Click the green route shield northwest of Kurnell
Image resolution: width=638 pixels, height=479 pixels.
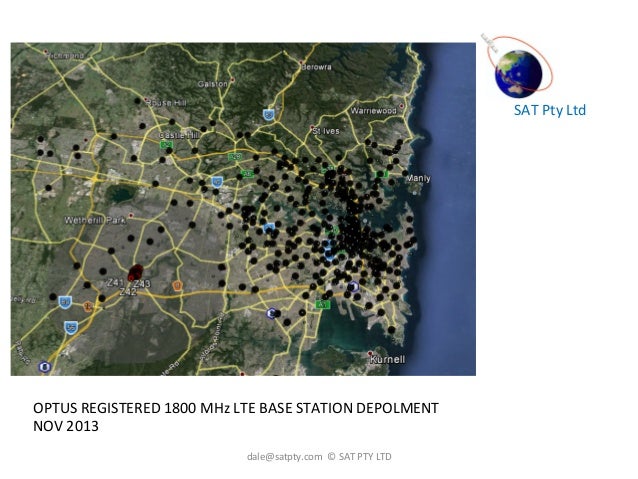point(322,304)
